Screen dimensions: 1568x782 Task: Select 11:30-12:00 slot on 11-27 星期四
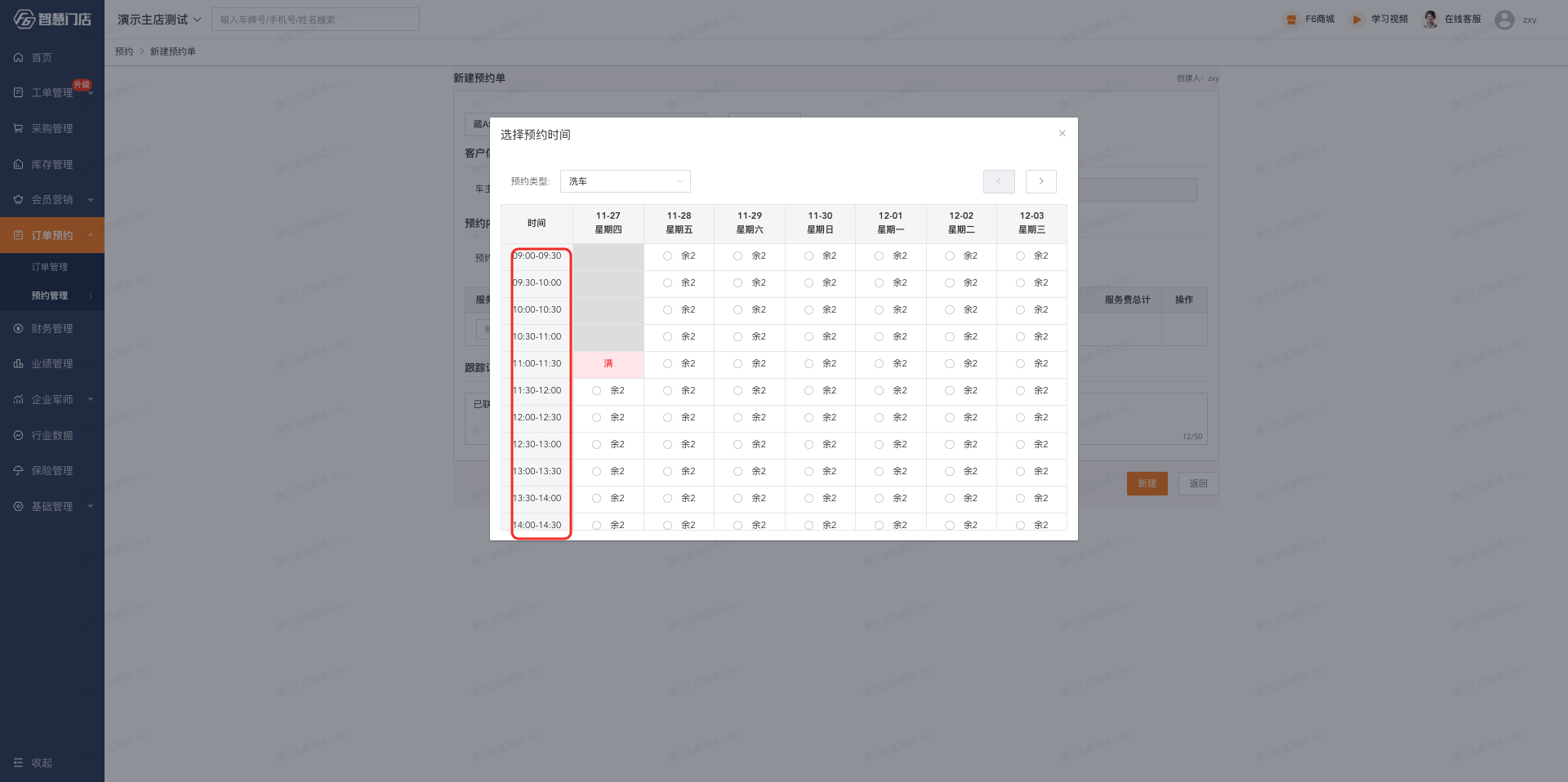(x=597, y=391)
